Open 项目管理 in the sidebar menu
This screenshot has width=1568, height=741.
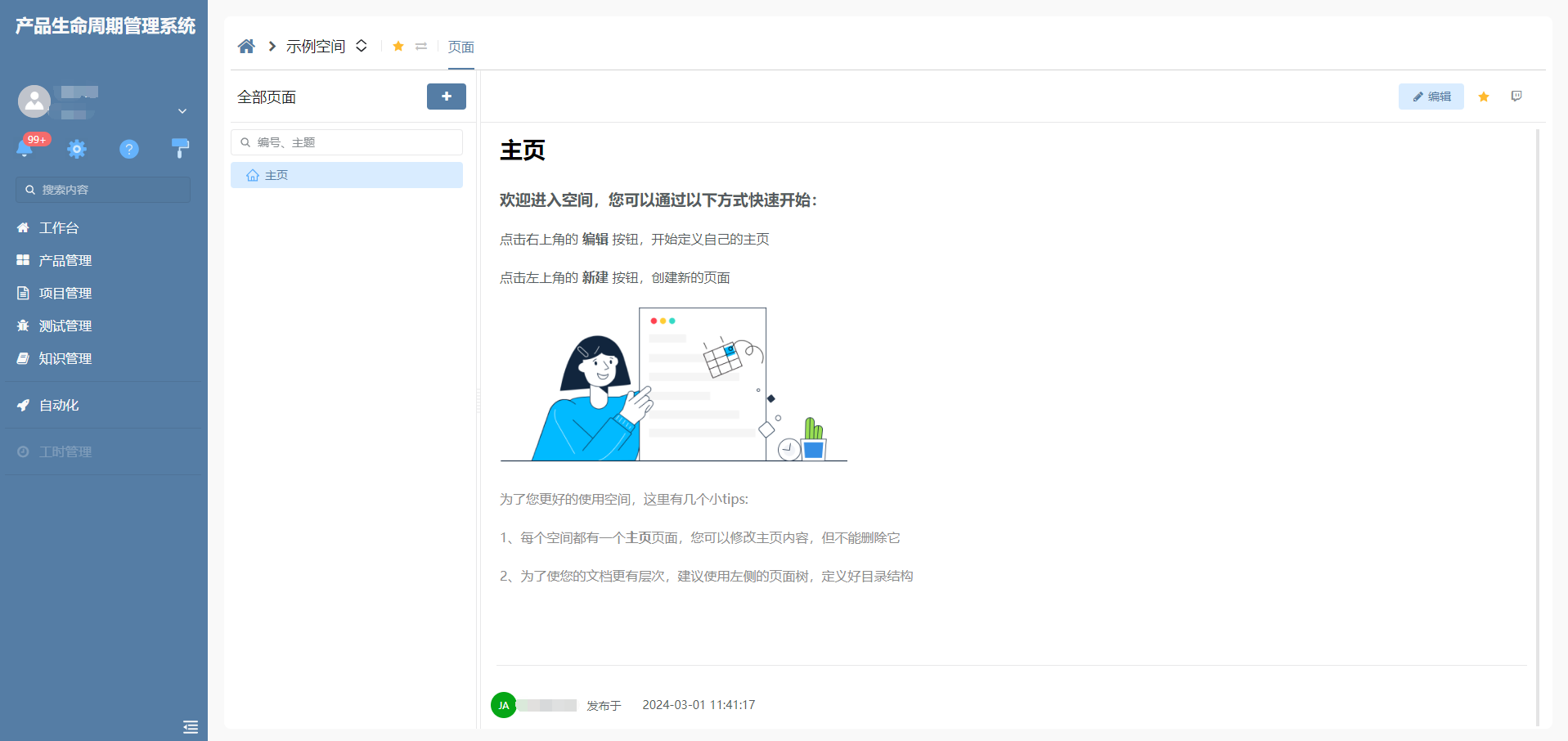point(65,293)
